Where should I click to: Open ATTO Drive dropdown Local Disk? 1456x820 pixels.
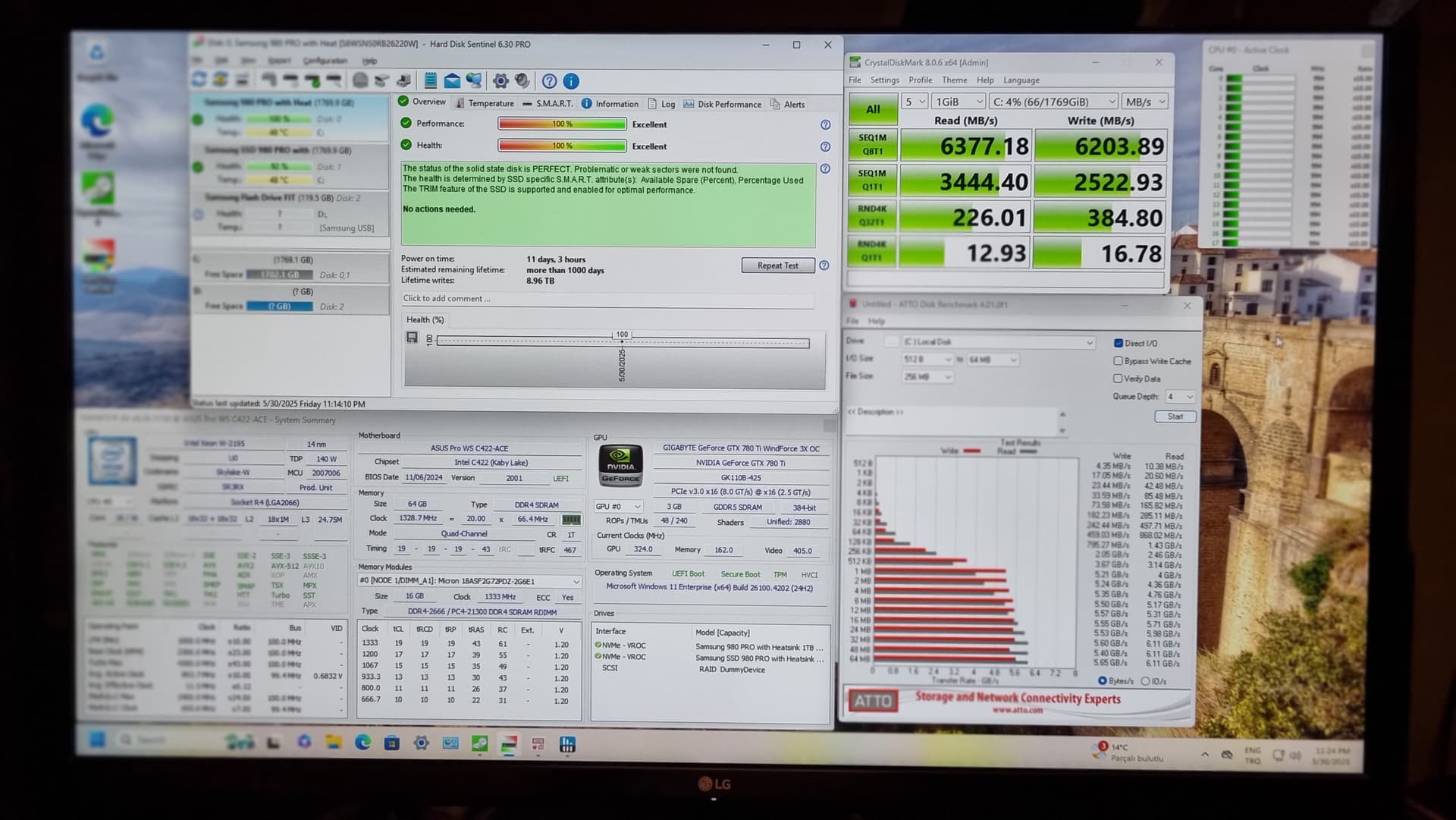[998, 342]
